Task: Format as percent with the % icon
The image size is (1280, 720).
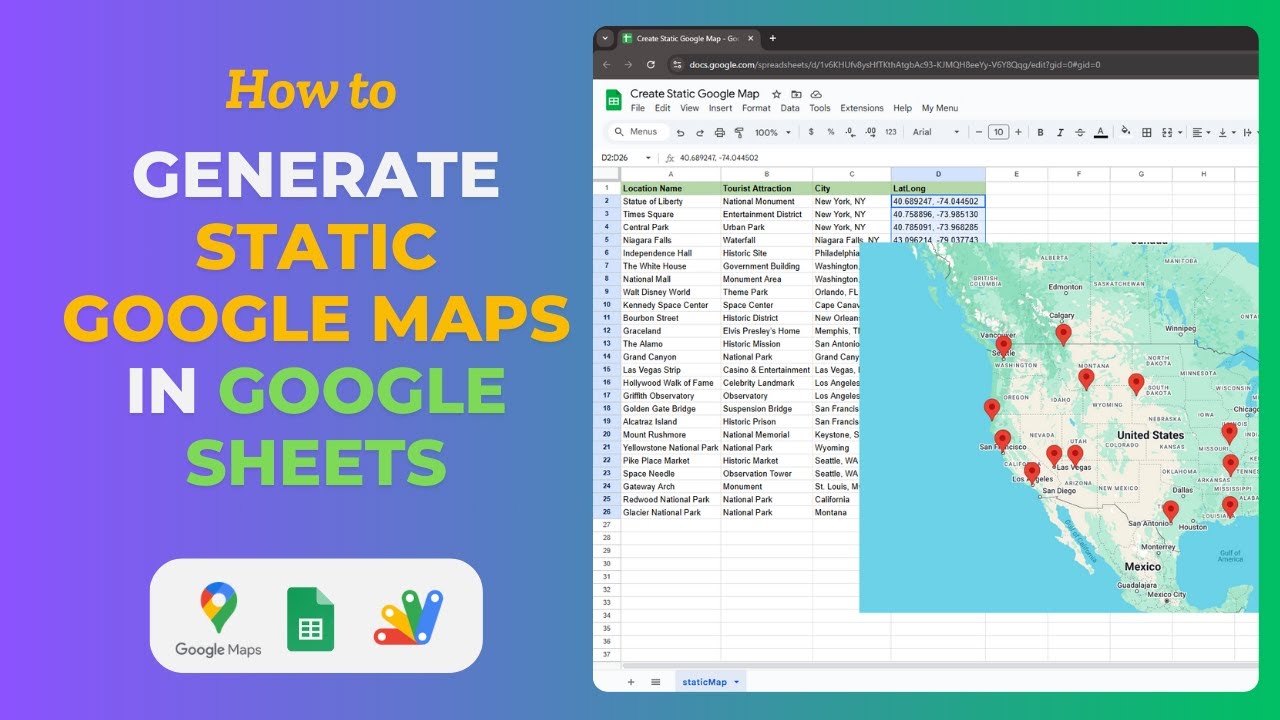Action: (x=830, y=132)
